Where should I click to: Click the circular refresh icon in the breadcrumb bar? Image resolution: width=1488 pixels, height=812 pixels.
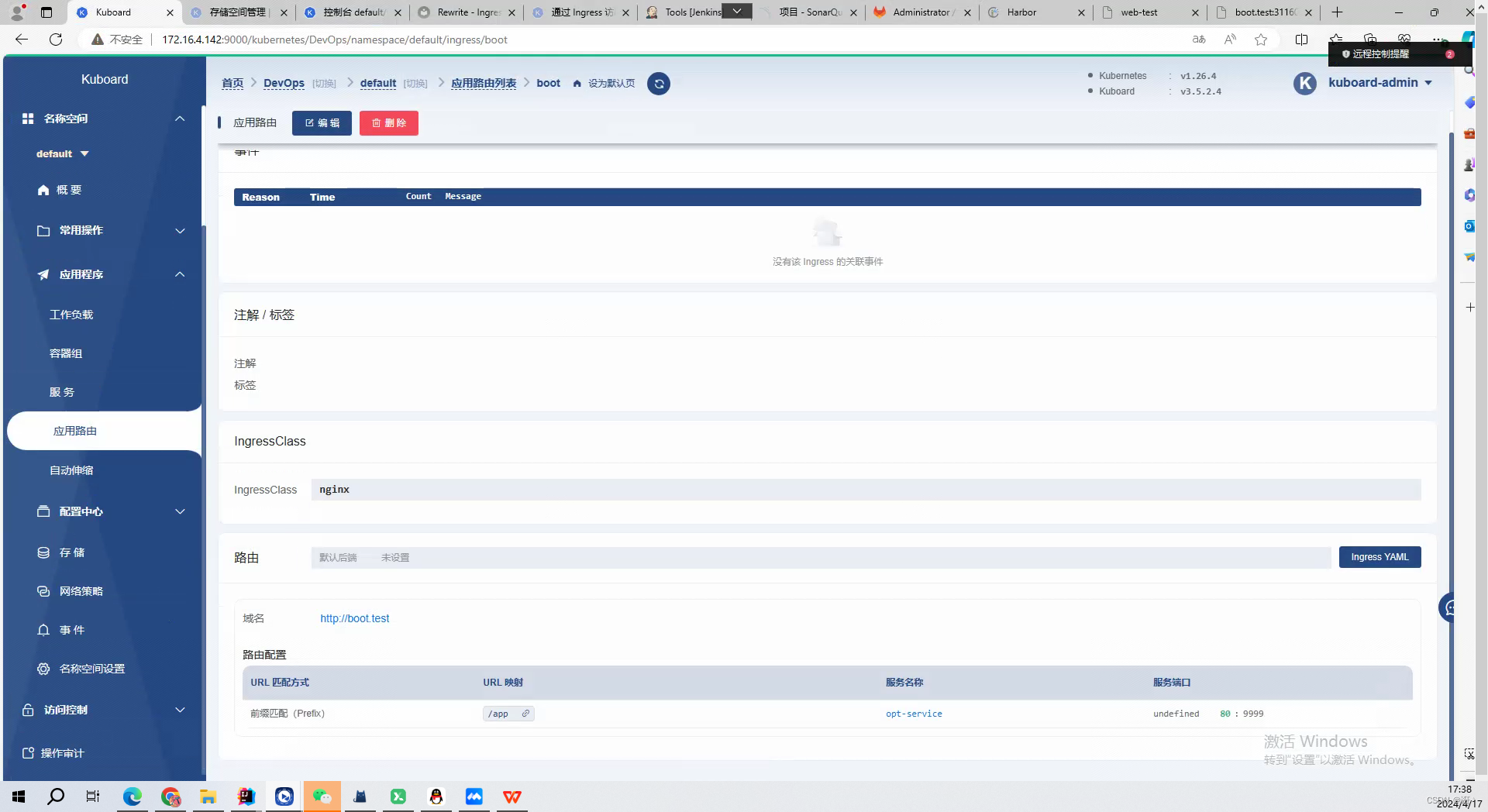click(x=658, y=83)
